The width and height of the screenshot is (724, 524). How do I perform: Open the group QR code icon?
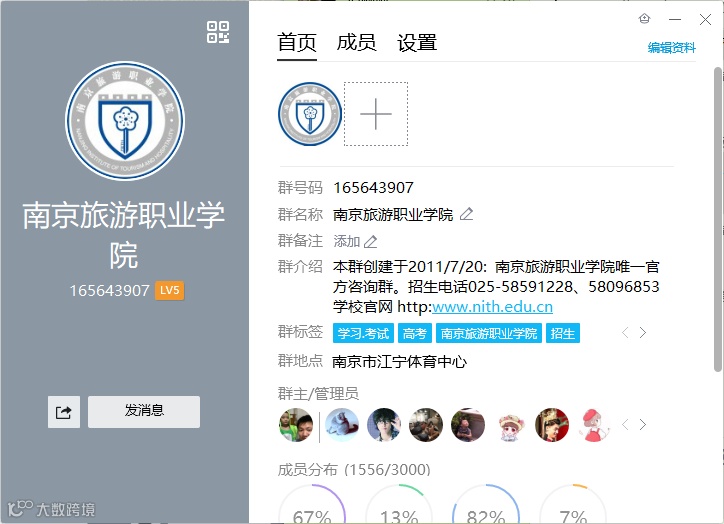218,32
